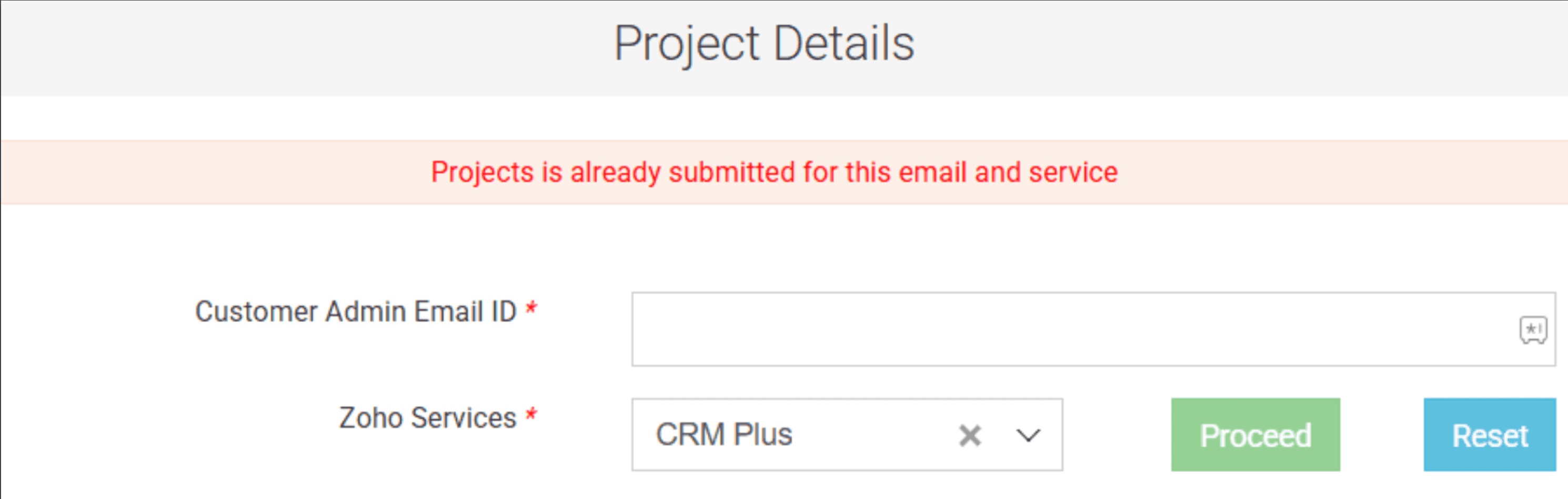The height and width of the screenshot is (499, 1568).
Task: Click the blue Reset button
Action: pyautogui.click(x=1490, y=435)
